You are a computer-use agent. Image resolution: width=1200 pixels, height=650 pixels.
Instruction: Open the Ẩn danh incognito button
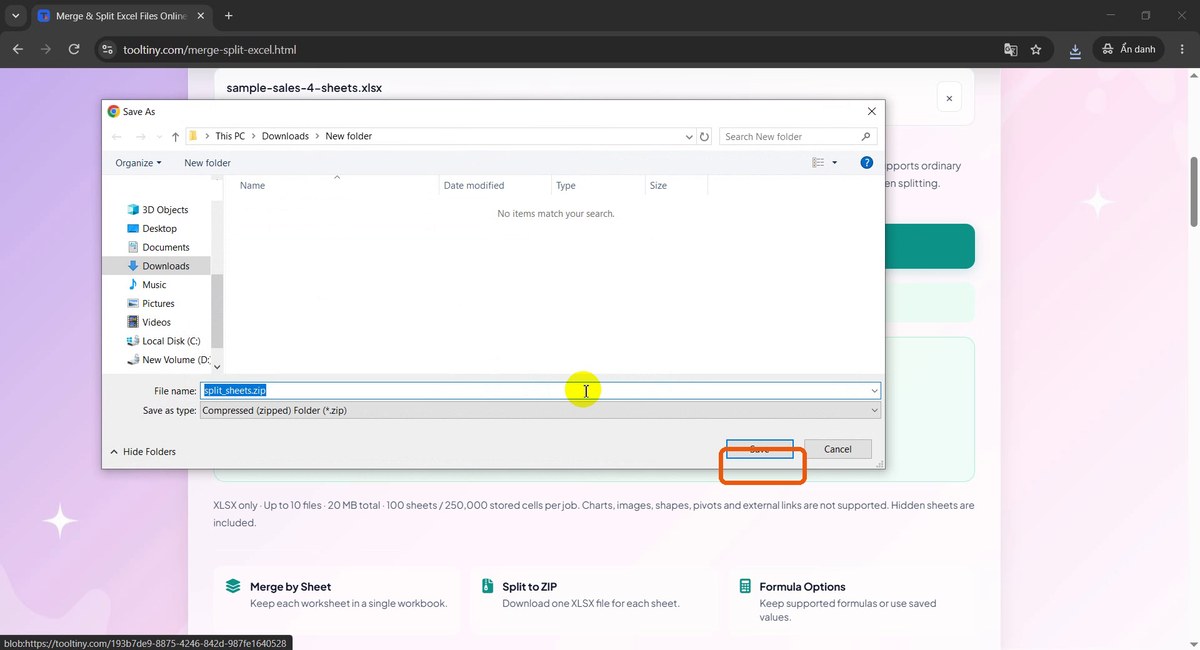[x=1129, y=49]
